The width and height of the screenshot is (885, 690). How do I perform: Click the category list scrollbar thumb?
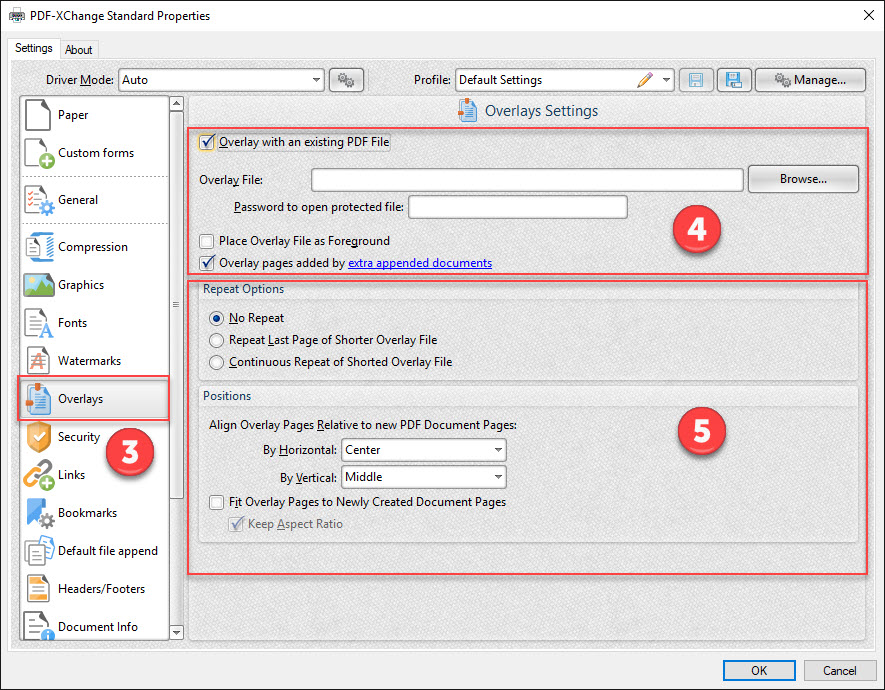(177, 305)
